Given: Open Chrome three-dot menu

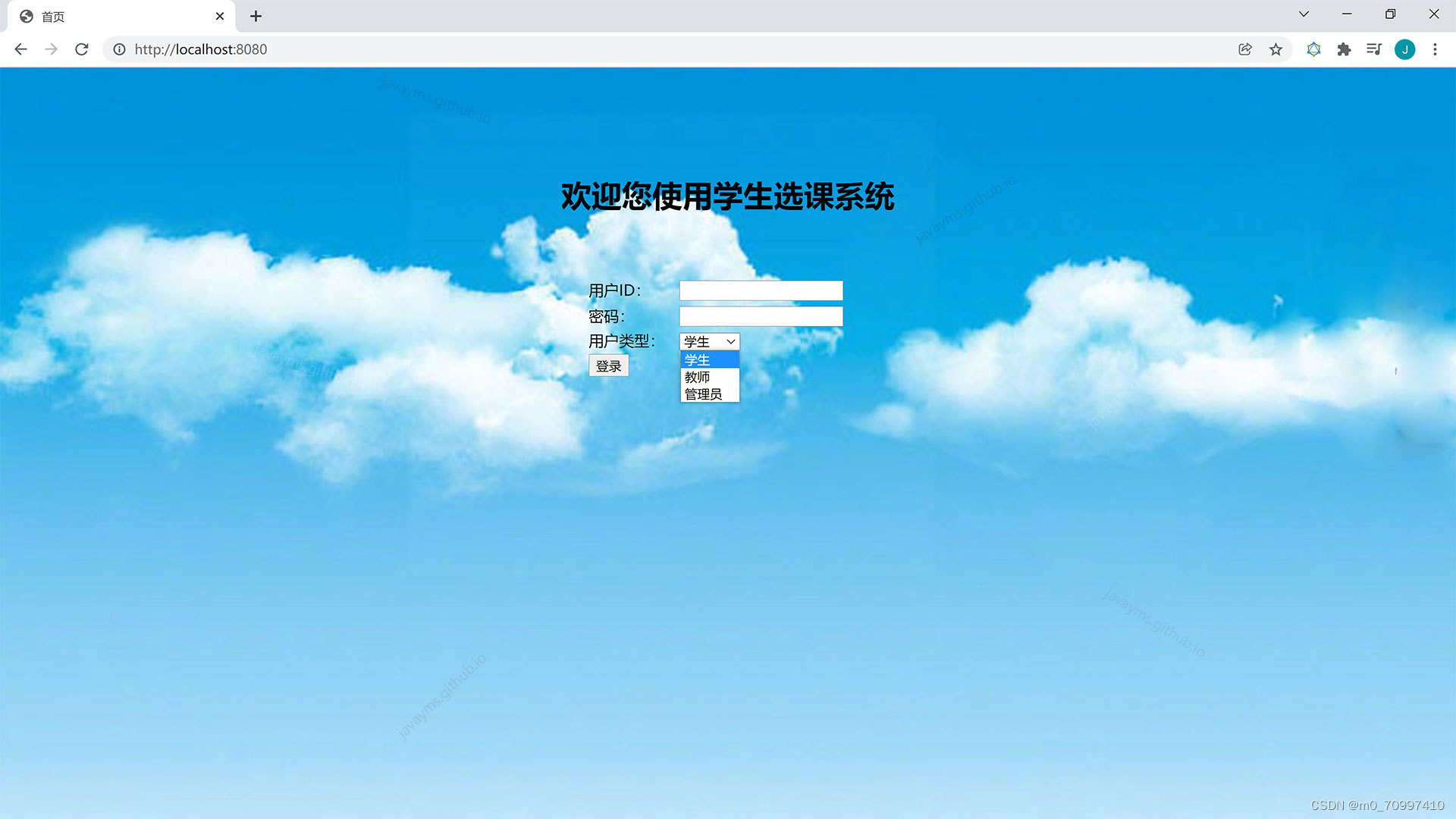Looking at the screenshot, I should [1435, 49].
